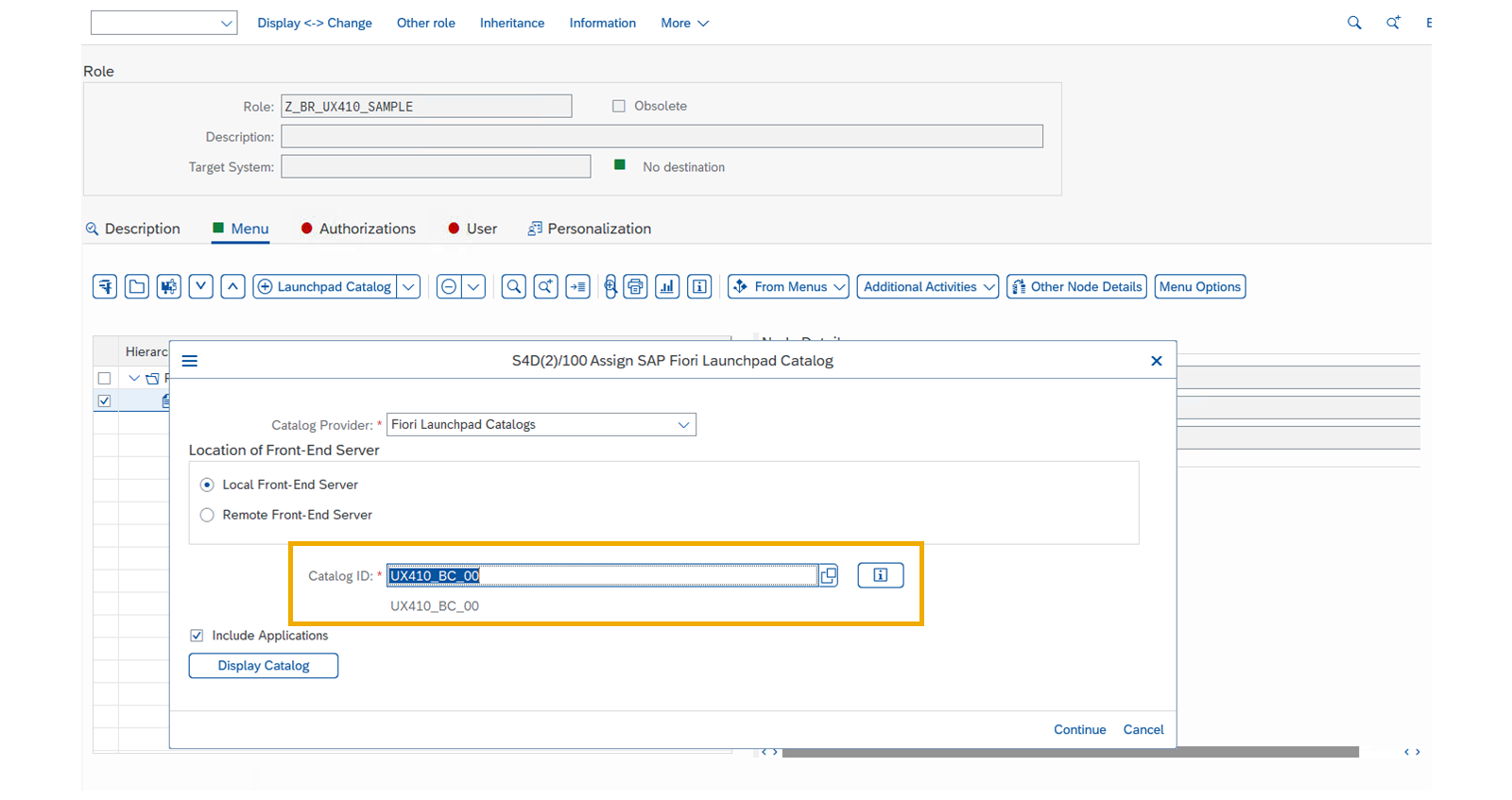The width and height of the screenshot is (1512, 800).
Task: Click the horizontal scrollbar below node details
Action: [x=1071, y=752]
